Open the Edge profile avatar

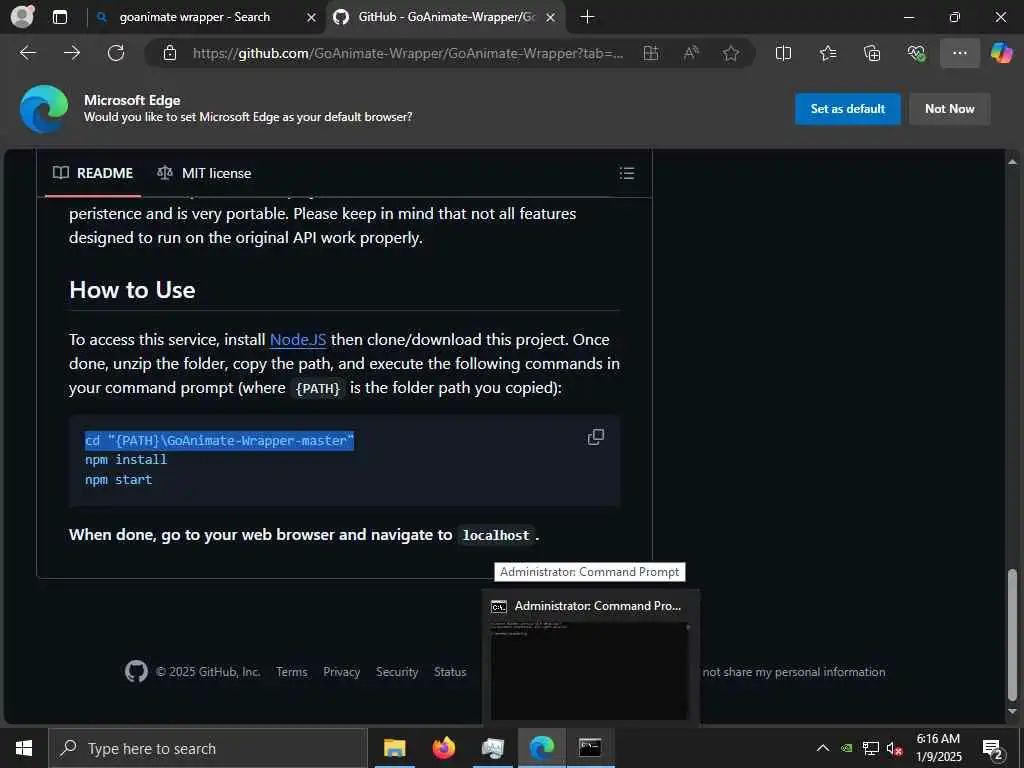pyautogui.click(x=23, y=16)
